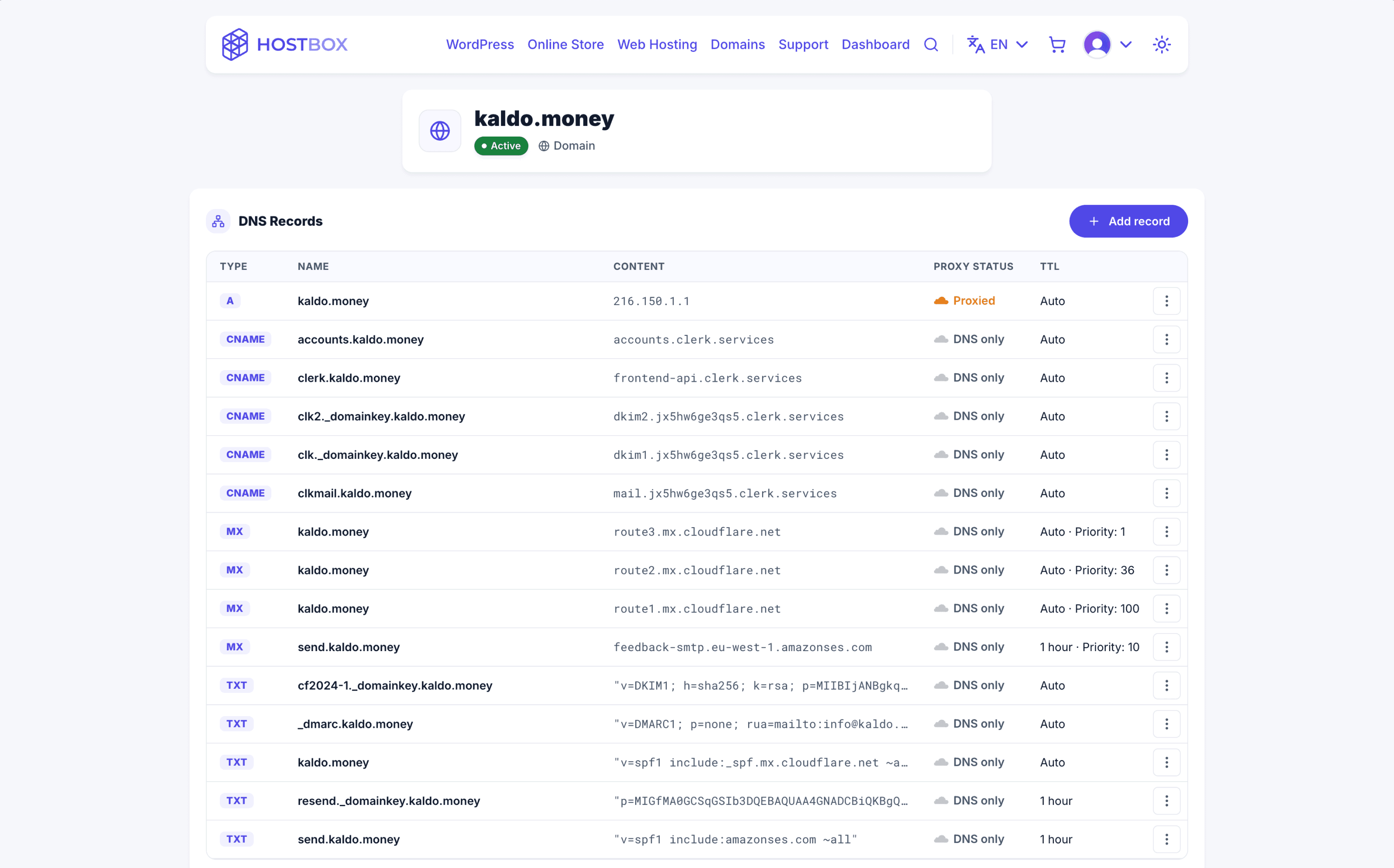The width and height of the screenshot is (1394, 868).
Task: Open actions menu for route1.mx.cloudflare.net record
Action: coord(1167,608)
